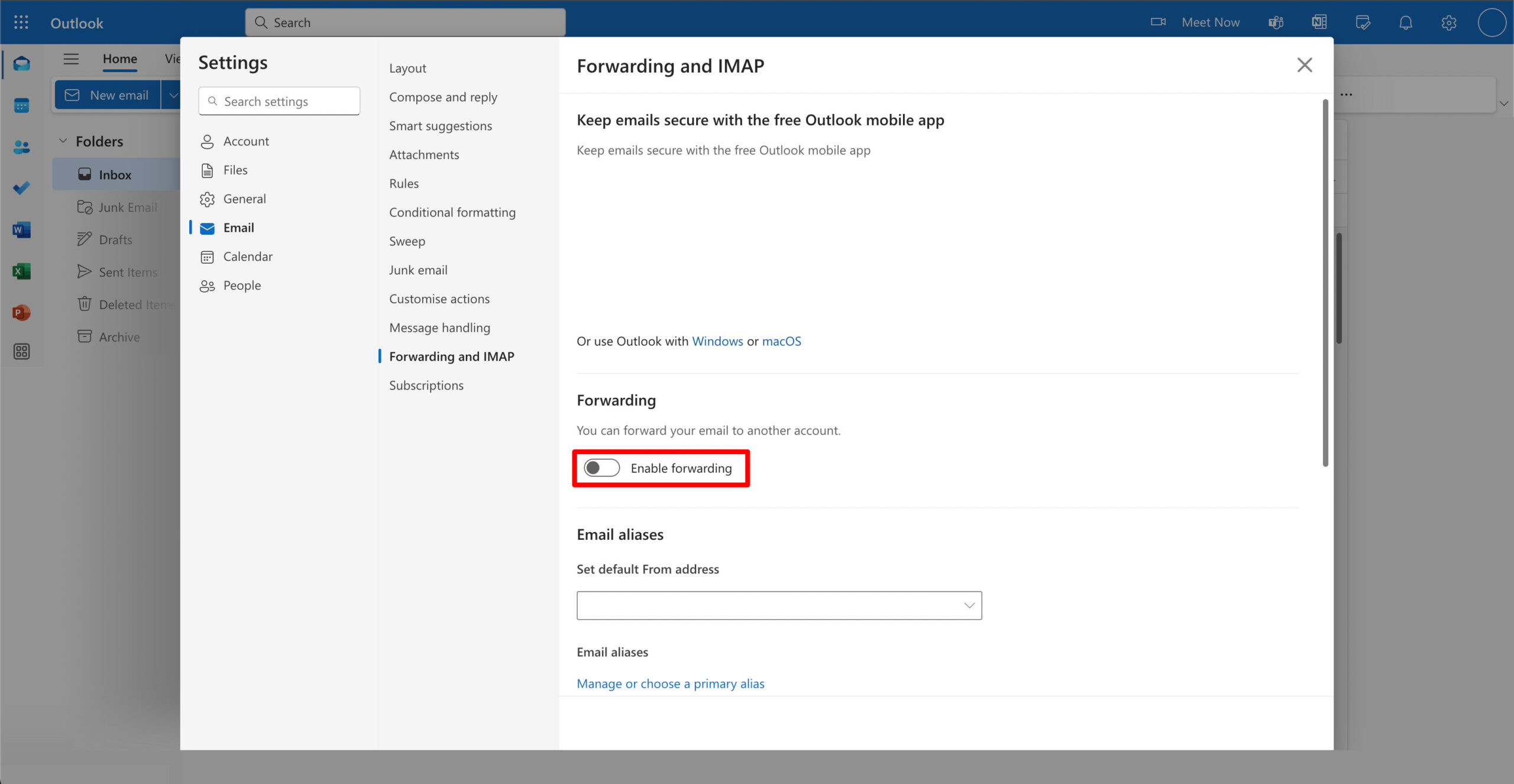Viewport: 1514px width, 784px height.
Task: Click the Meet Now camera icon
Action: pyautogui.click(x=1158, y=22)
